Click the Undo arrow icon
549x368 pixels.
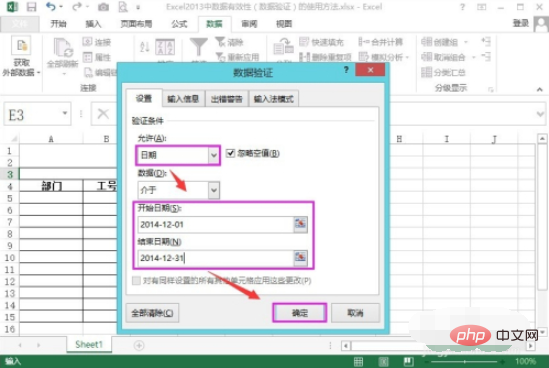(x=51, y=6)
